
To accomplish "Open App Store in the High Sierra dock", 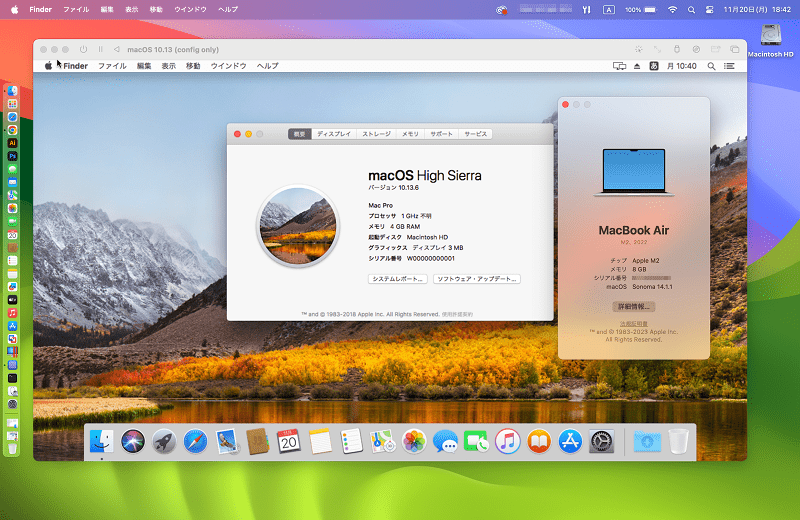I will [x=570, y=441].
